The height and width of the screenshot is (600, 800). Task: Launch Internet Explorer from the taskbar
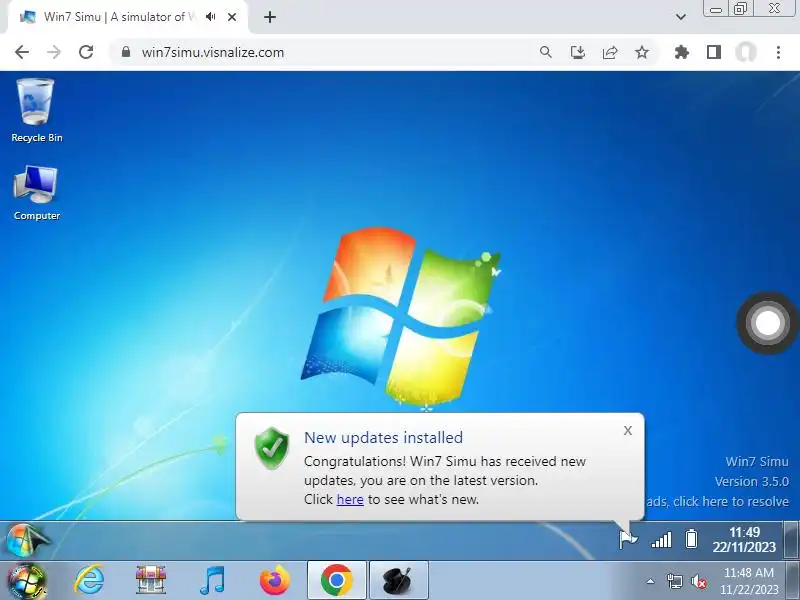[89, 580]
